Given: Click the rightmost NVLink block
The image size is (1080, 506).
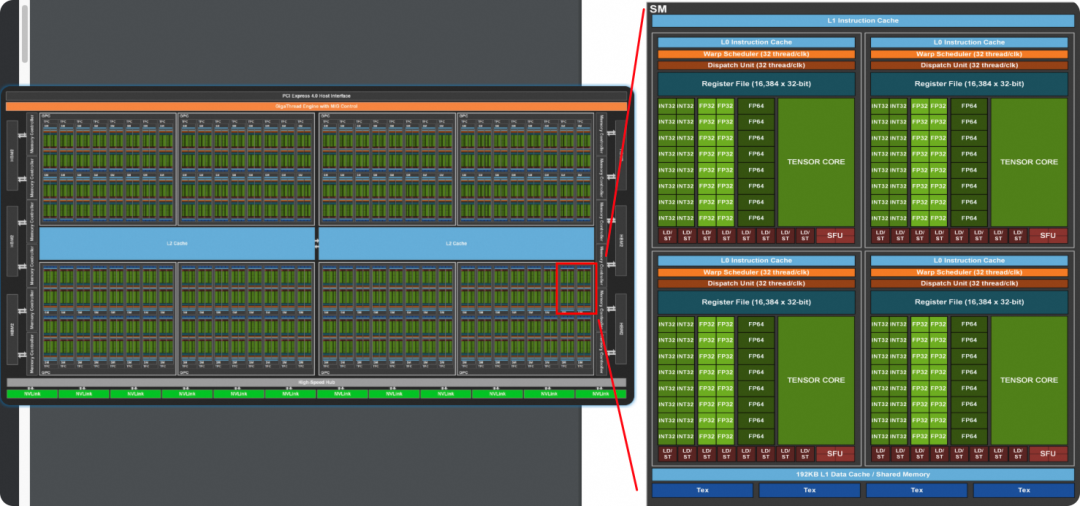Looking at the screenshot, I should (601, 394).
